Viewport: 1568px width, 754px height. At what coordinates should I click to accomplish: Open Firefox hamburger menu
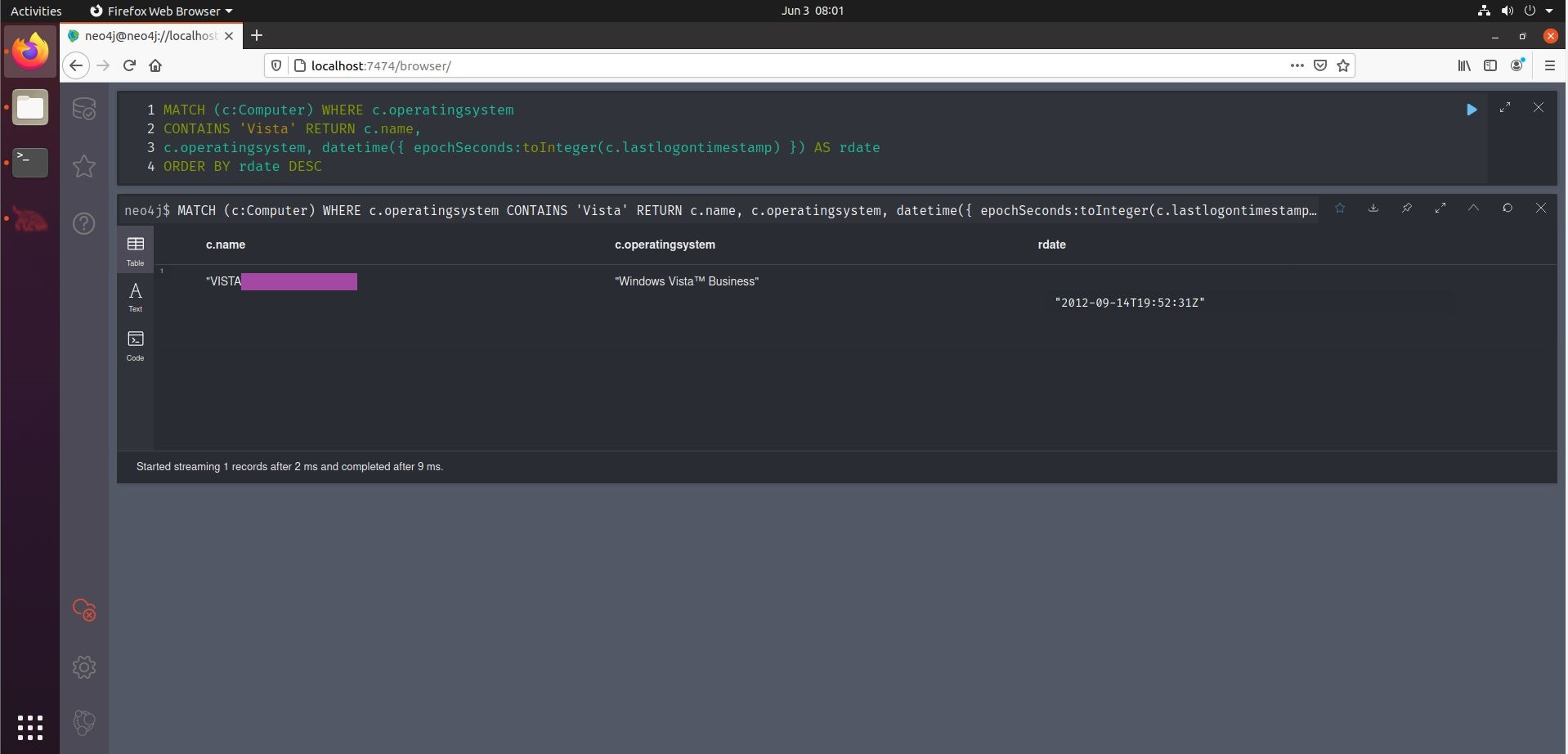coord(1550,65)
